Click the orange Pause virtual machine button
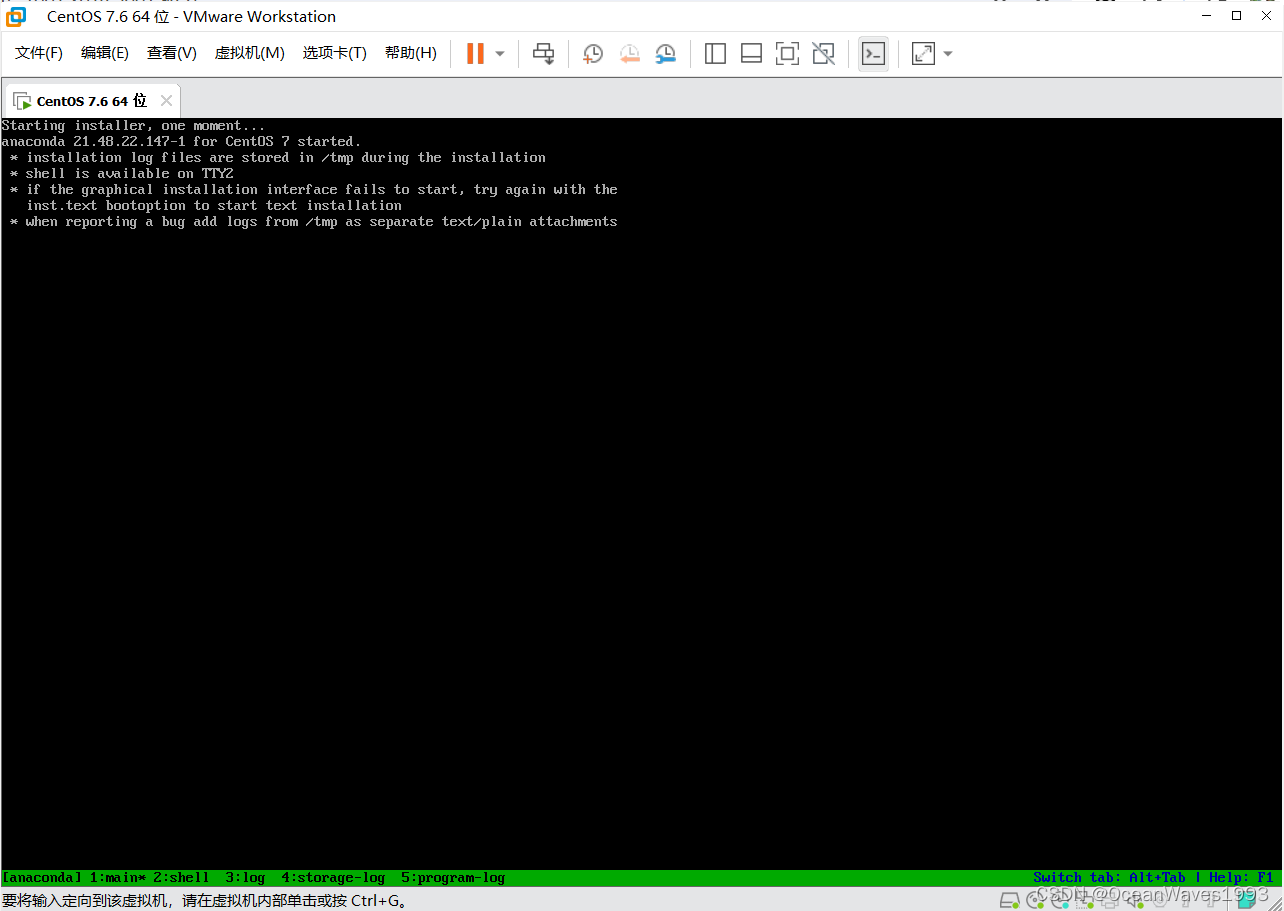 pos(475,53)
